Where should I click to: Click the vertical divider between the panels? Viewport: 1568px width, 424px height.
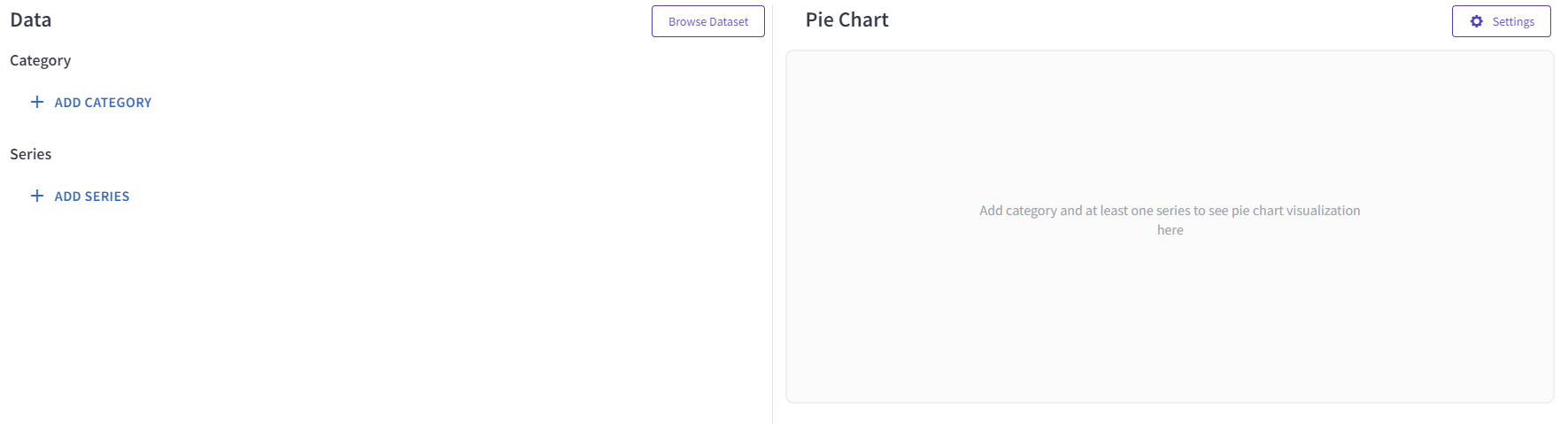pos(772,212)
